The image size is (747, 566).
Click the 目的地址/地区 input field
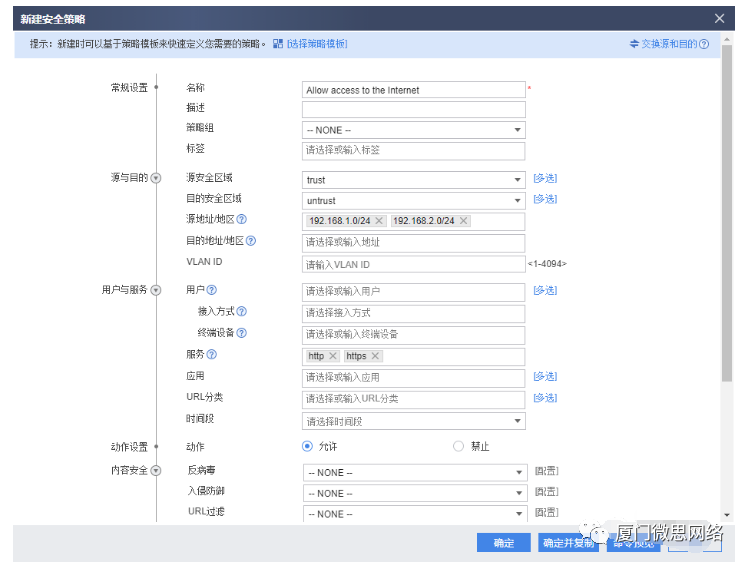(x=414, y=243)
